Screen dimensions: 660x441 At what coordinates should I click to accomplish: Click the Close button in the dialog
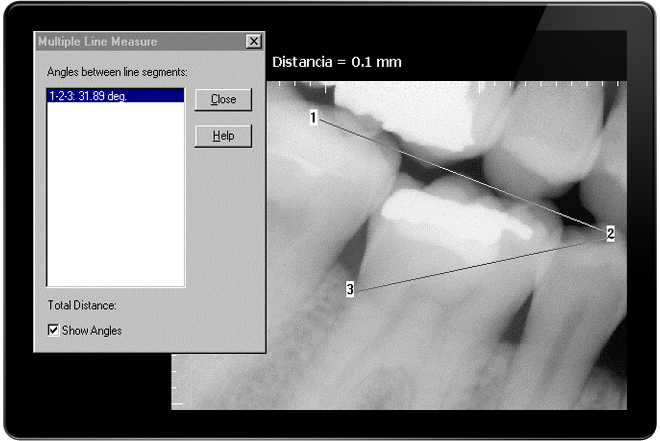[222, 100]
